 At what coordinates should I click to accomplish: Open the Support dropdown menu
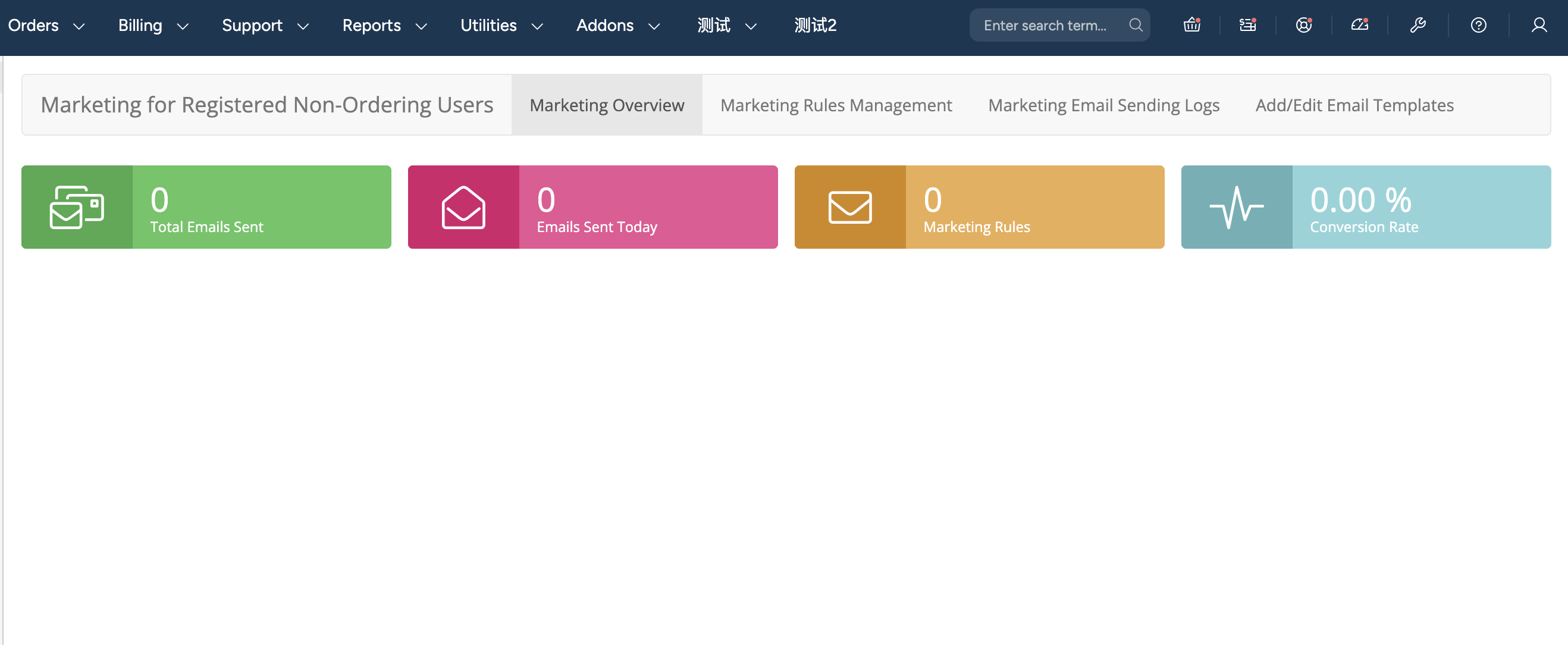[x=265, y=26]
